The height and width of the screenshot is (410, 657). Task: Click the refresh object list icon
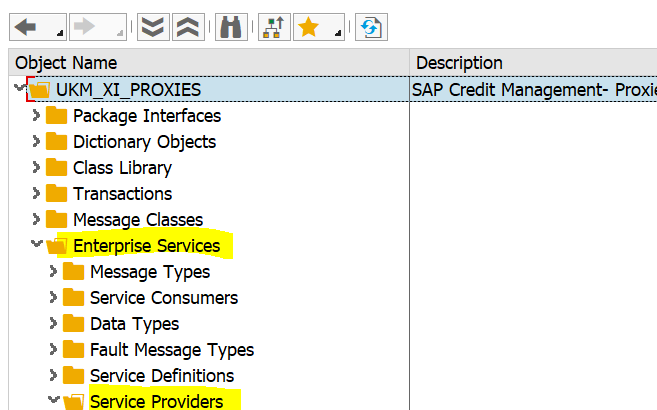pyautogui.click(x=371, y=28)
